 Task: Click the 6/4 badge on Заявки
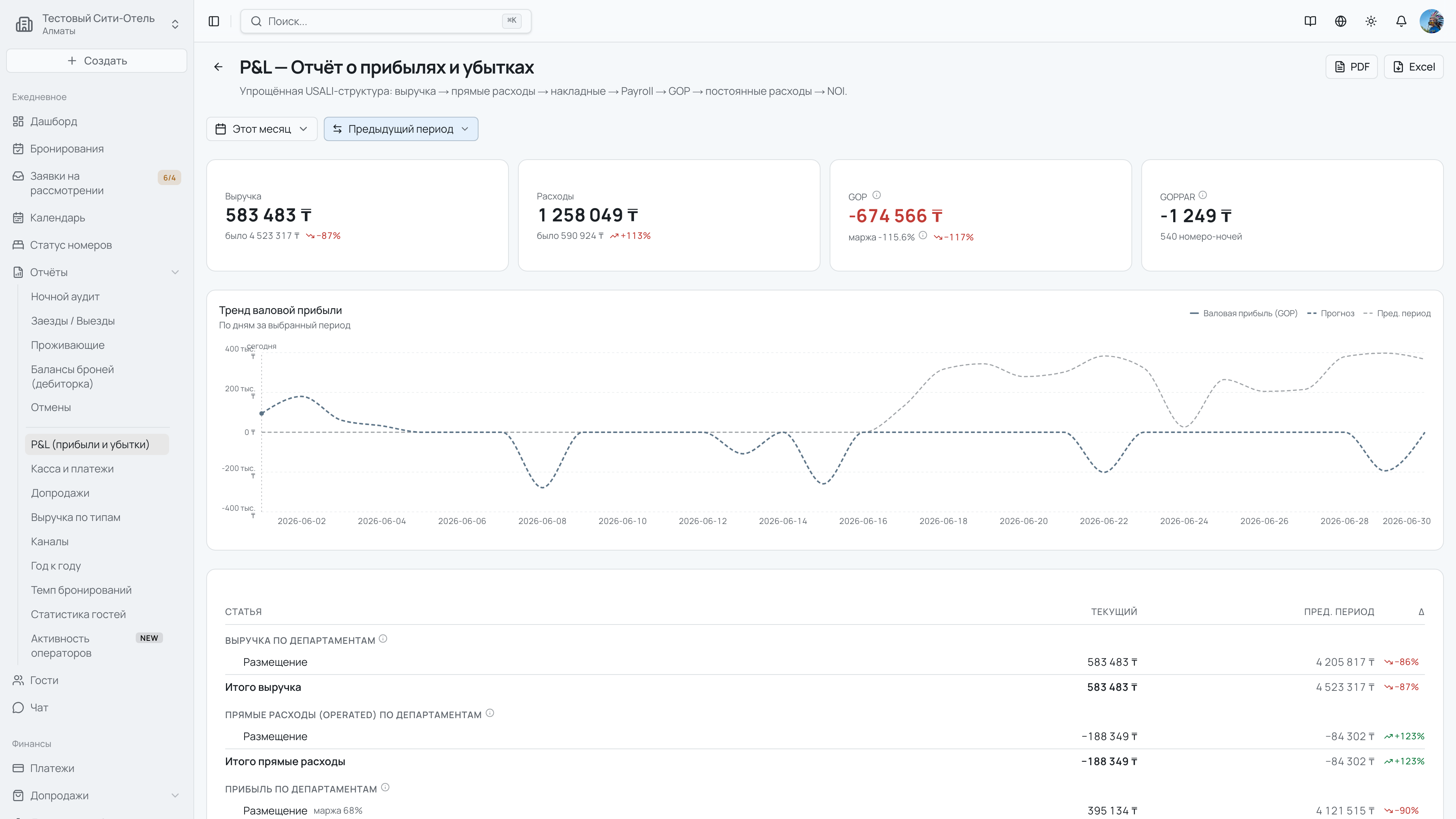pyautogui.click(x=169, y=177)
